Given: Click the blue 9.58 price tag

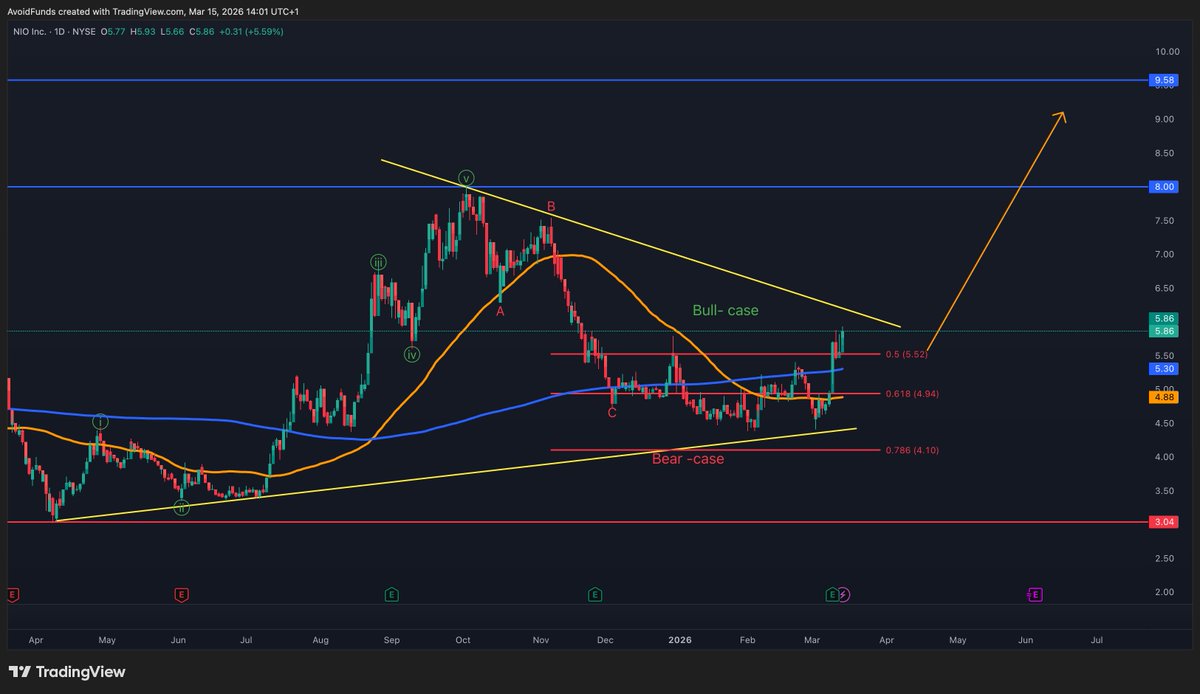Looking at the screenshot, I should click(x=1162, y=80).
